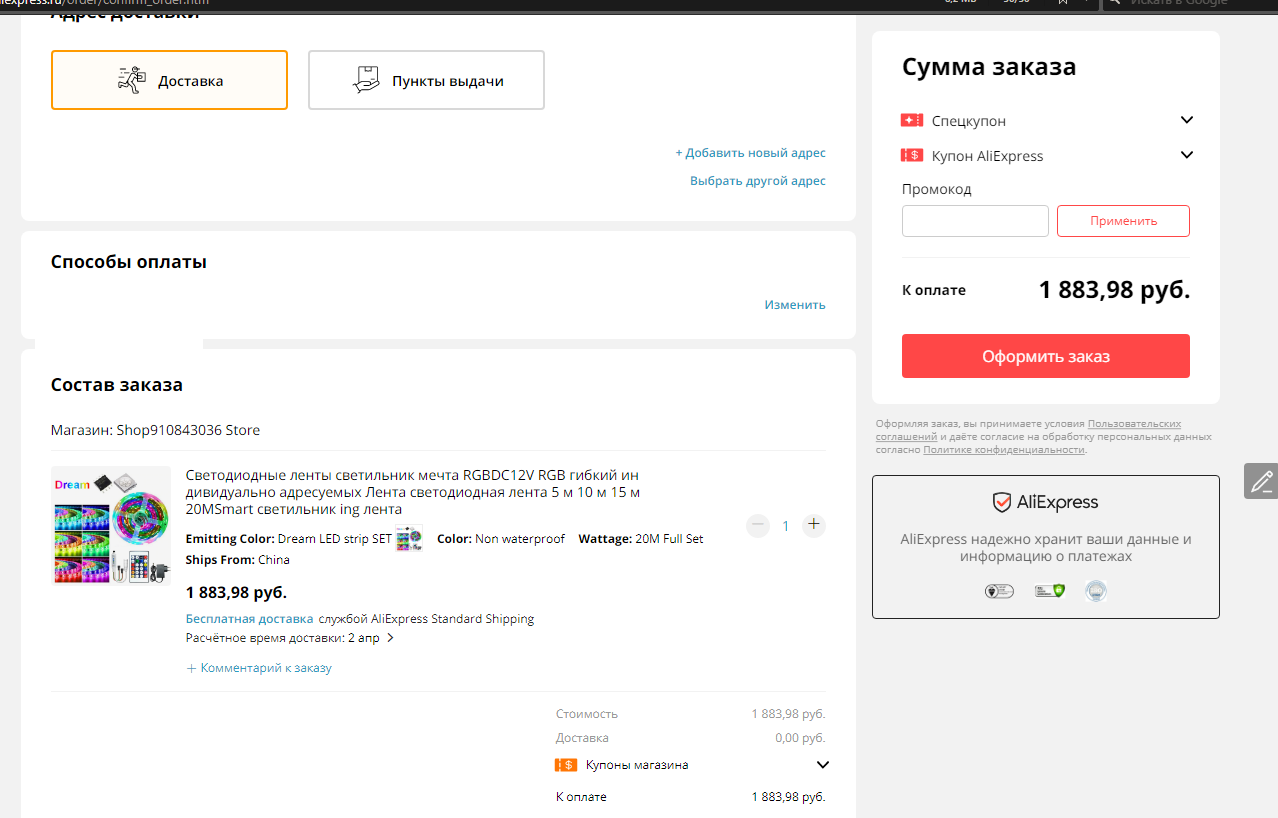
Task: Select the Доставка delivery option
Action: 169,80
